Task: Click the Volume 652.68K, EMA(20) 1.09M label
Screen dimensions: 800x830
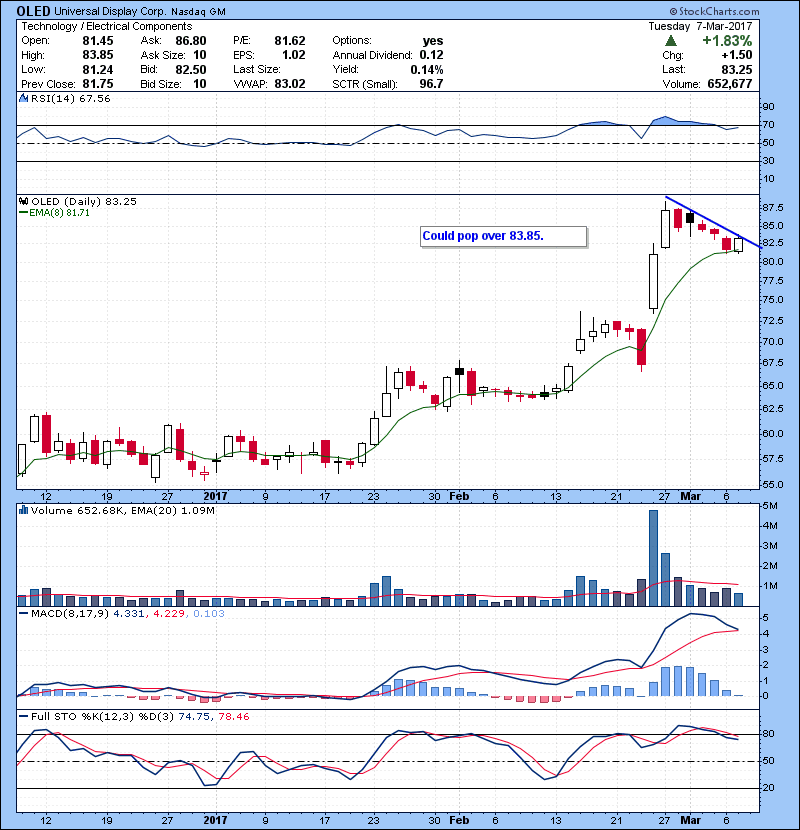Action: (123, 511)
